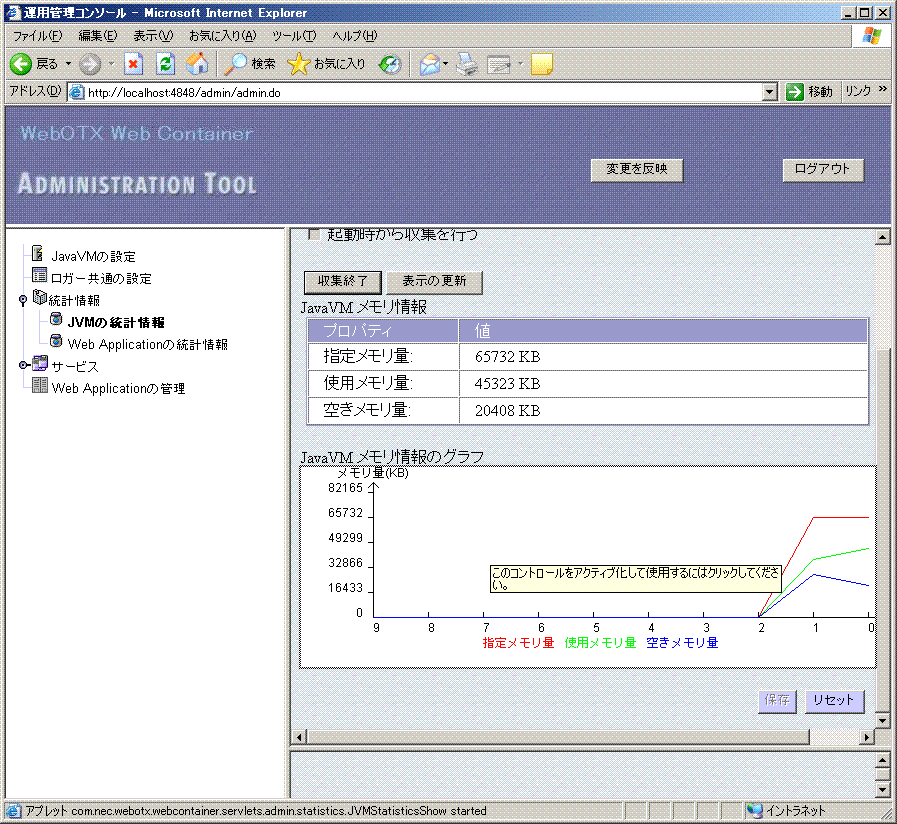Click the Forward navigation arrow
Image resolution: width=897 pixels, height=824 pixels.
point(90,64)
